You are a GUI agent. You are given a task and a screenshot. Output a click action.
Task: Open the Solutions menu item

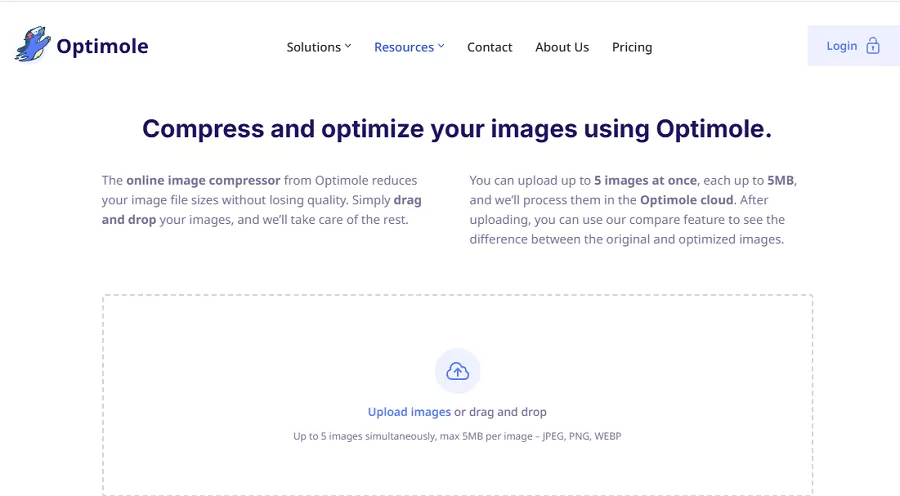tap(319, 47)
